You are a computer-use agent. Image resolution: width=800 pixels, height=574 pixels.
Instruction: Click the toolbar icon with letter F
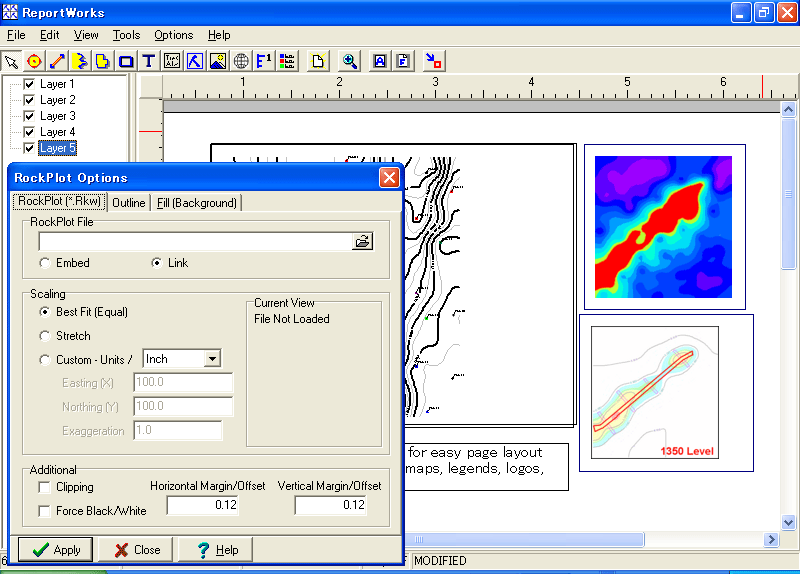[403, 62]
